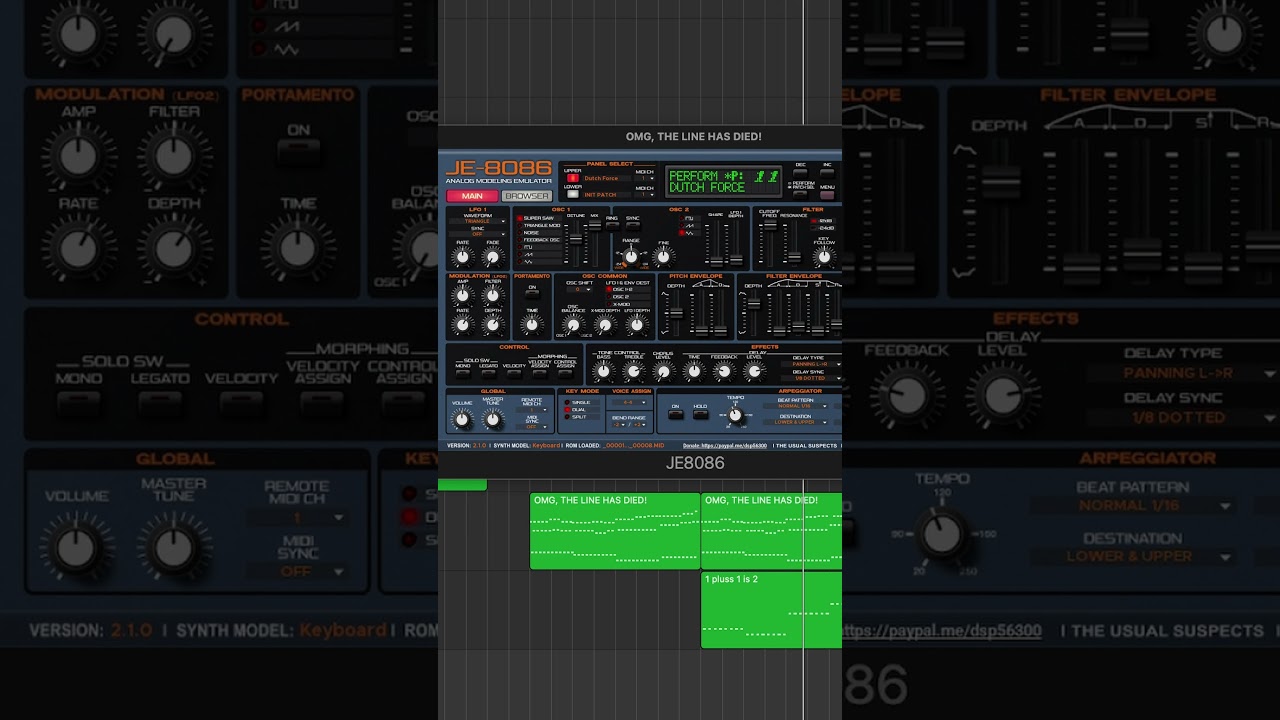The height and width of the screenshot is (720, 1280).
Task: Open the OSC Shift dropdown
Action: pyautogui.click(x=579, y=290)
